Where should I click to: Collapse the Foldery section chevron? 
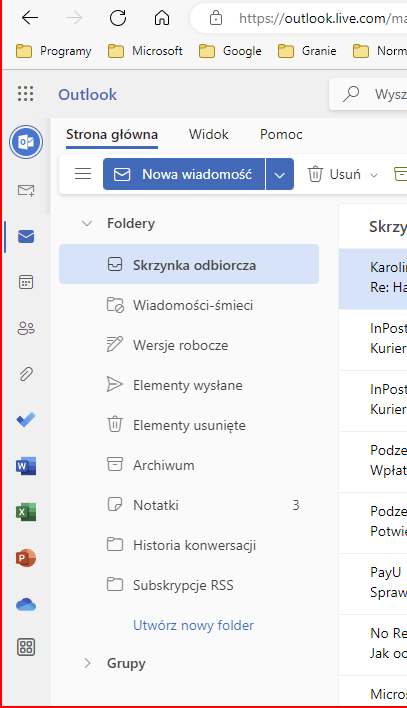pos(87,224)
